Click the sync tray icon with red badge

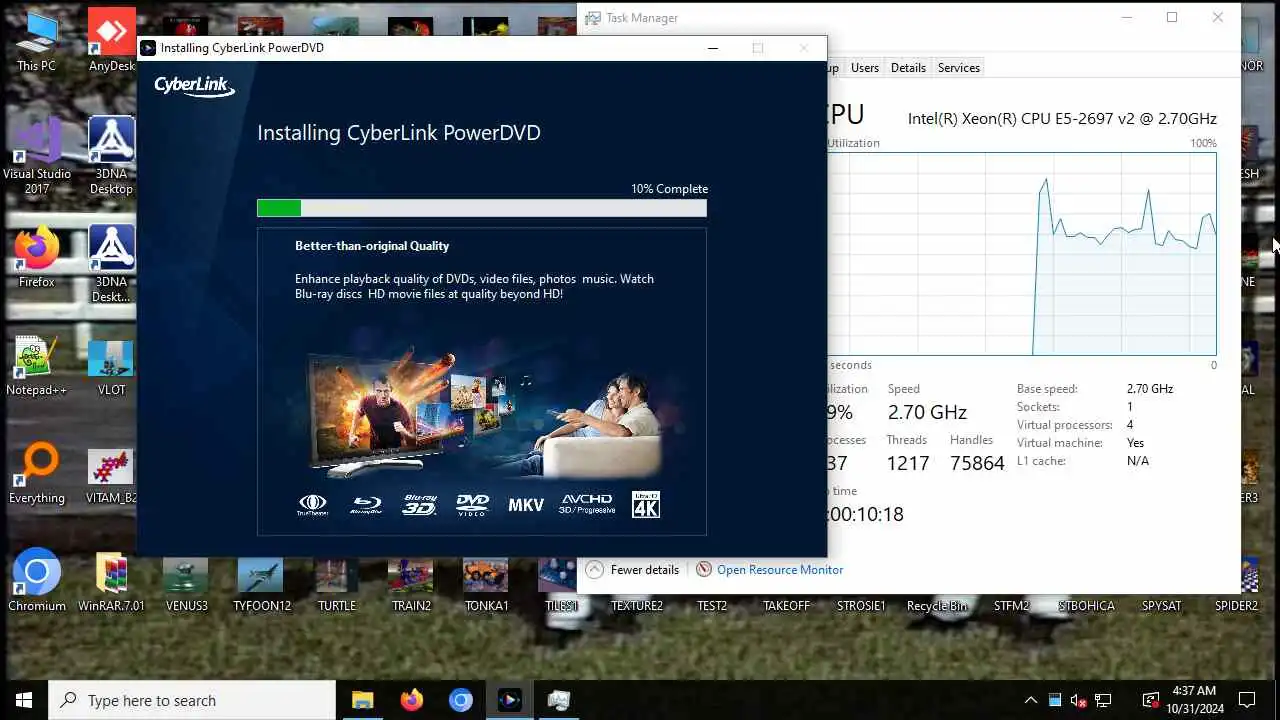pyautogui.click(x=1150, y=700)
